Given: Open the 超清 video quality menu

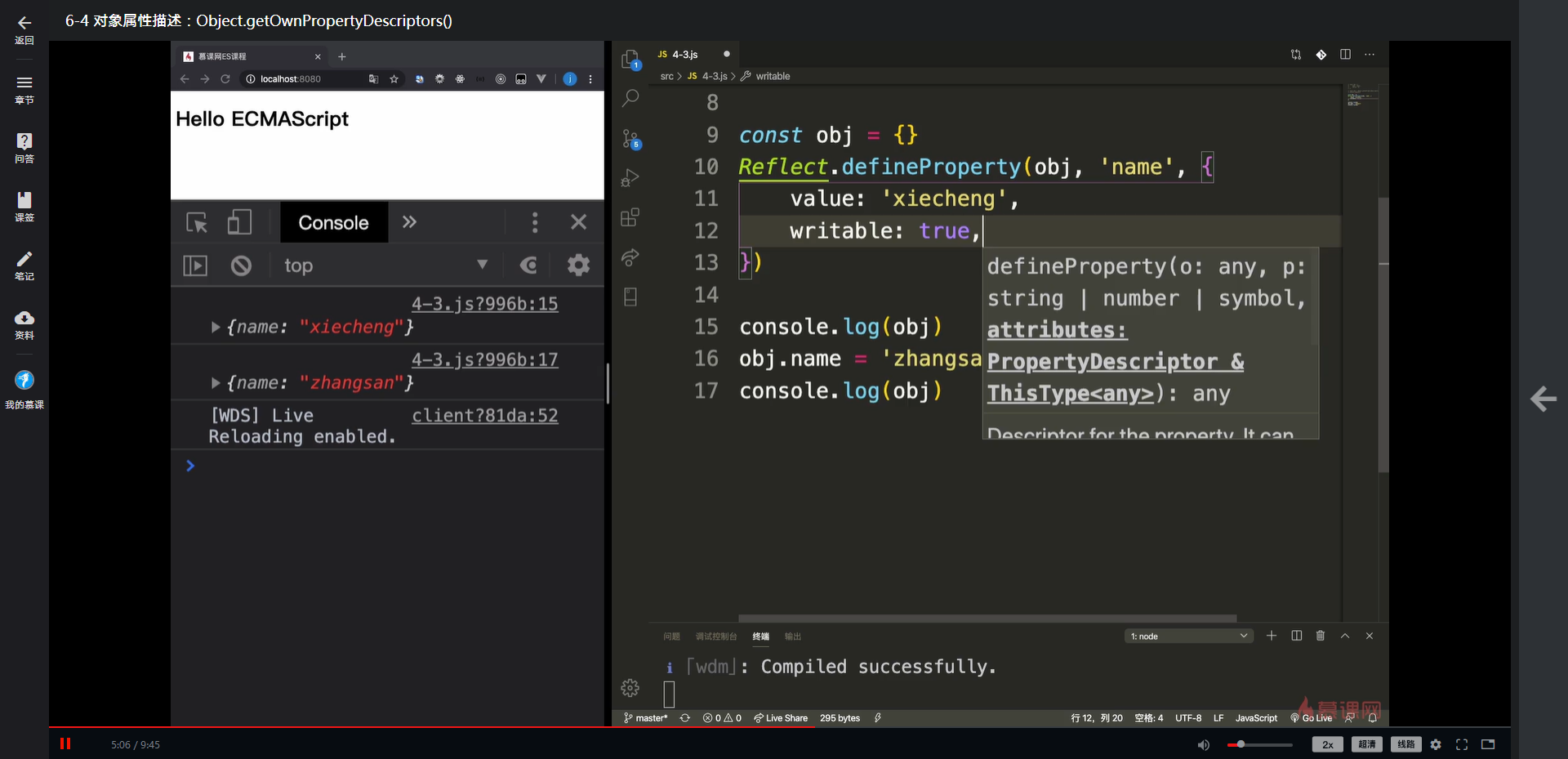Looking at the screenshot, I should (x=1366, y=744).
